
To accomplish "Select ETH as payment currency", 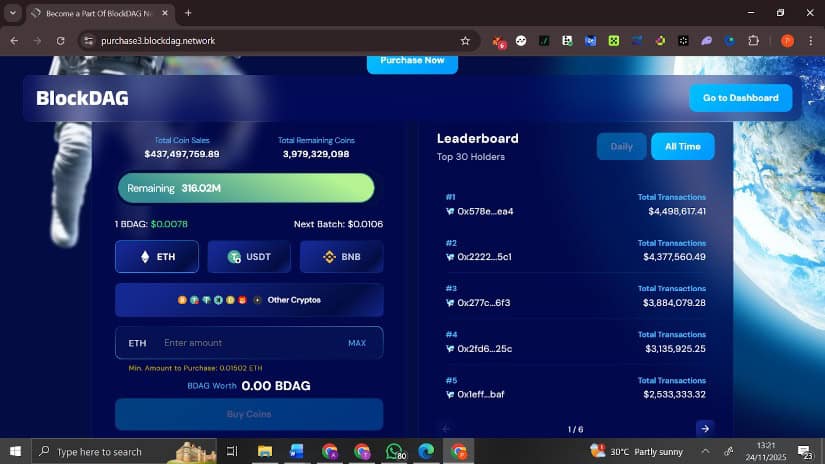I will pyautogui.click(x=156, y=257).
